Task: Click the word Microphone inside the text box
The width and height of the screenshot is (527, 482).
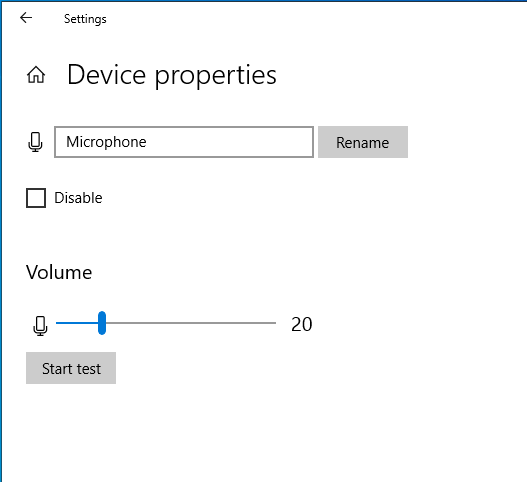Action: 106,142
